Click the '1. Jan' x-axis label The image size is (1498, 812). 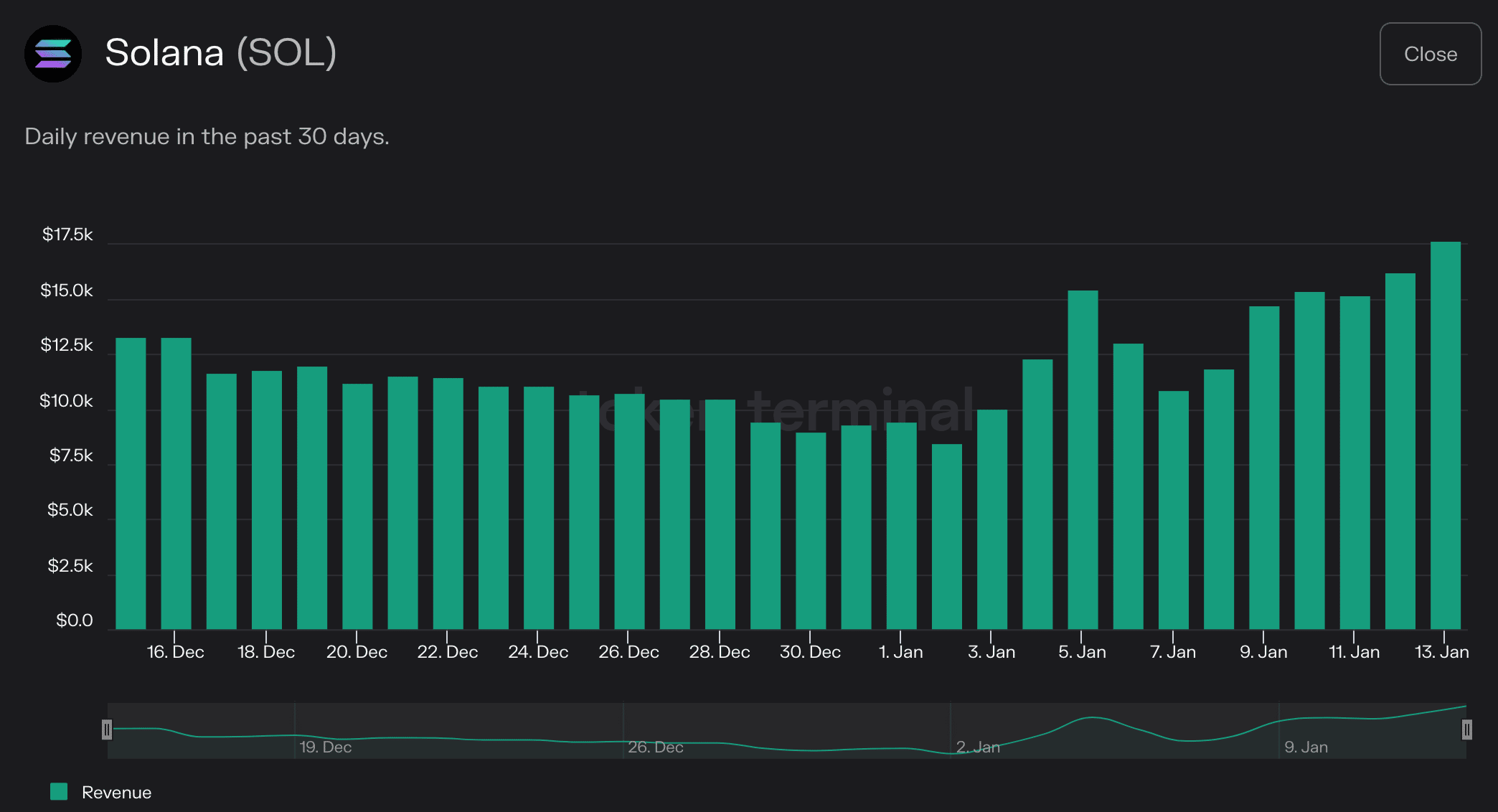coord(900,652)
